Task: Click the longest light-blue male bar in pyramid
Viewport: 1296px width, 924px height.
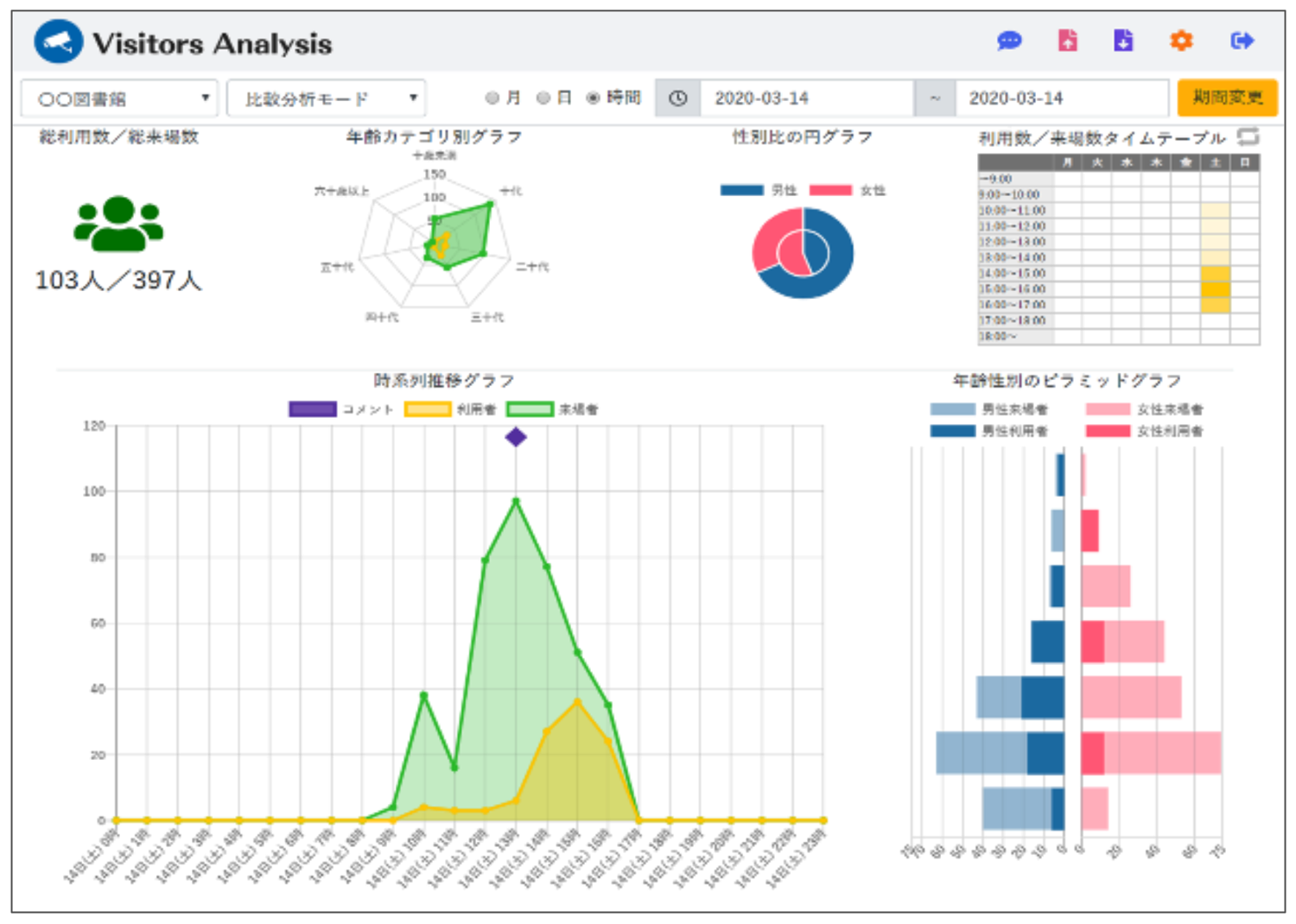Action: pos(982,753)
